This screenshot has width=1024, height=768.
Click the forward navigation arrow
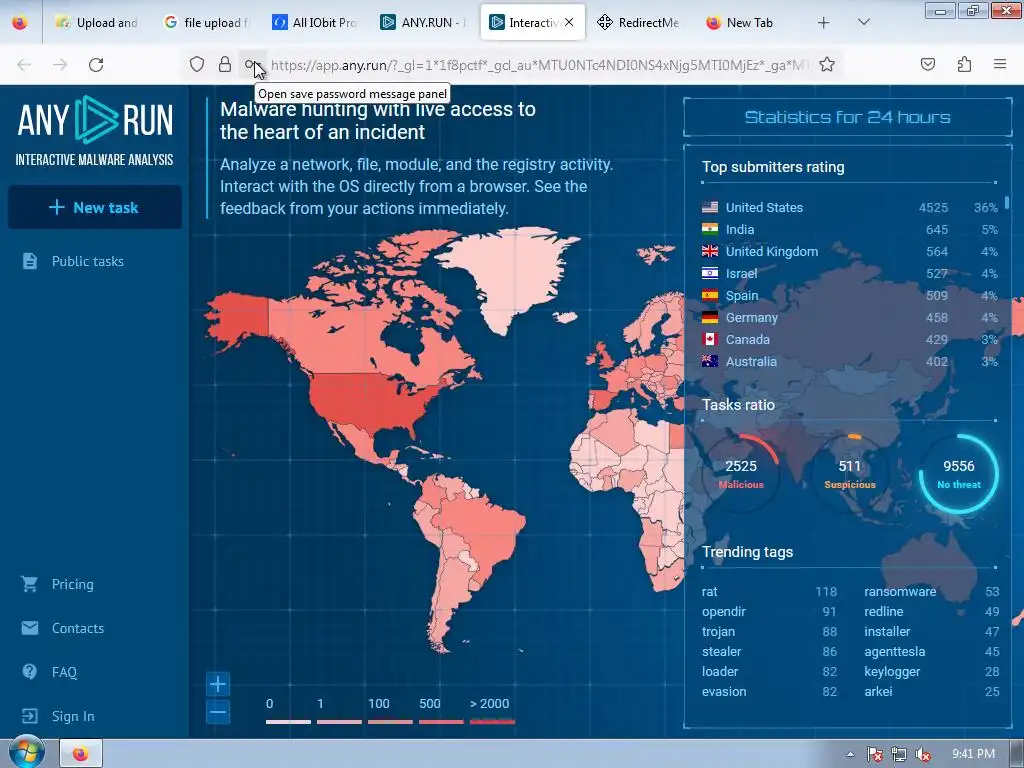coord(60,65)
